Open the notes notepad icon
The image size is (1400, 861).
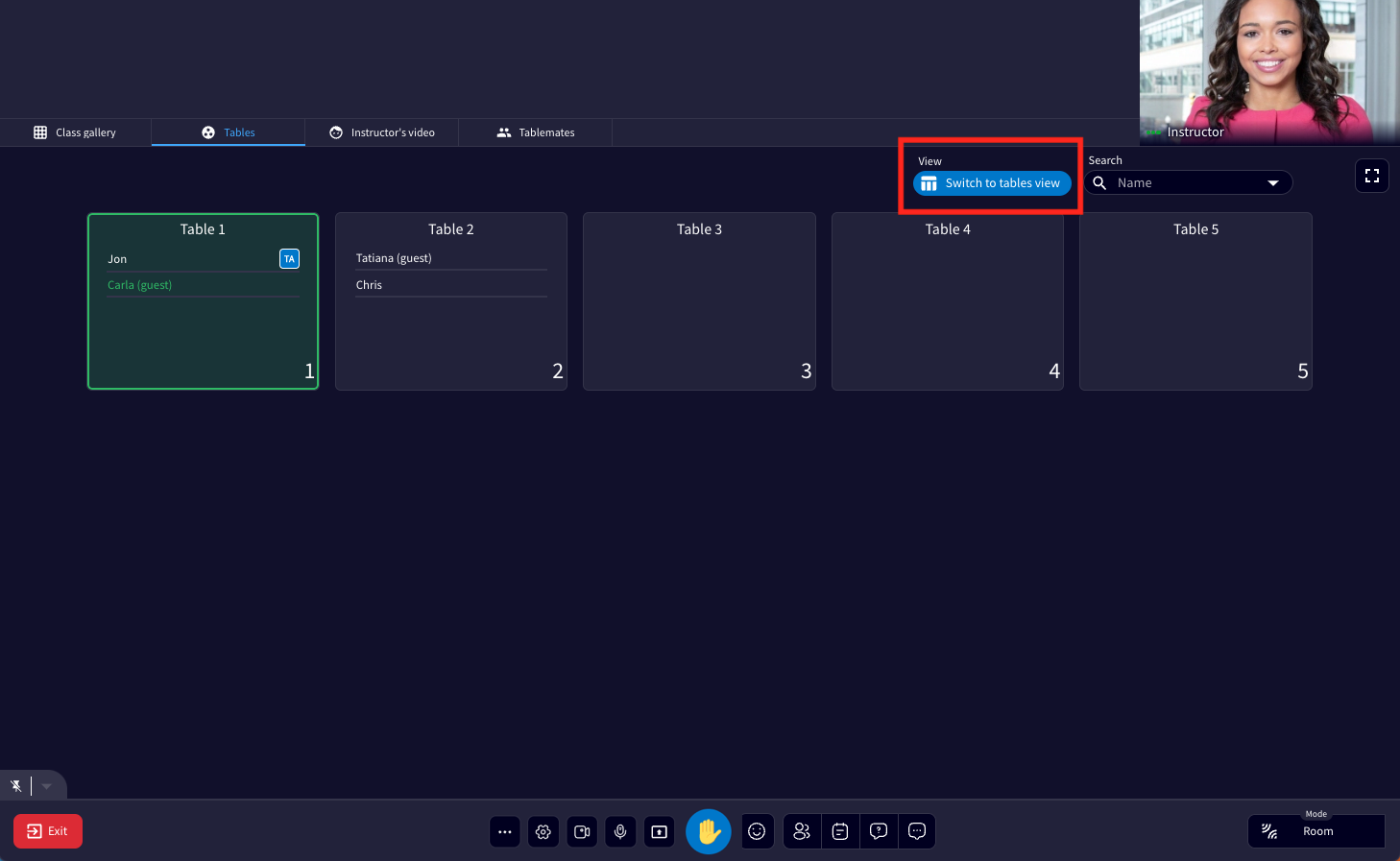point(840,831)
